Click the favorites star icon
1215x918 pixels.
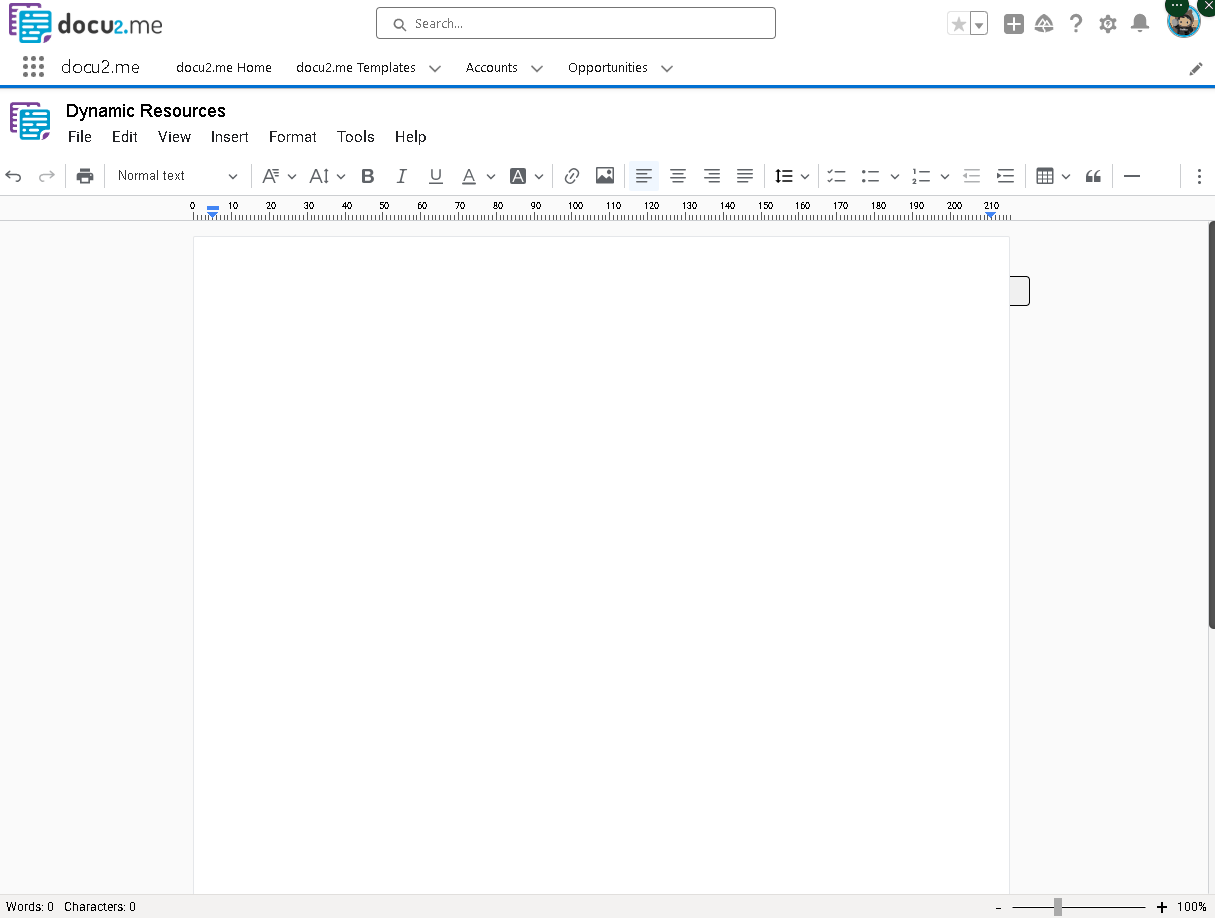tap(958, 24)
